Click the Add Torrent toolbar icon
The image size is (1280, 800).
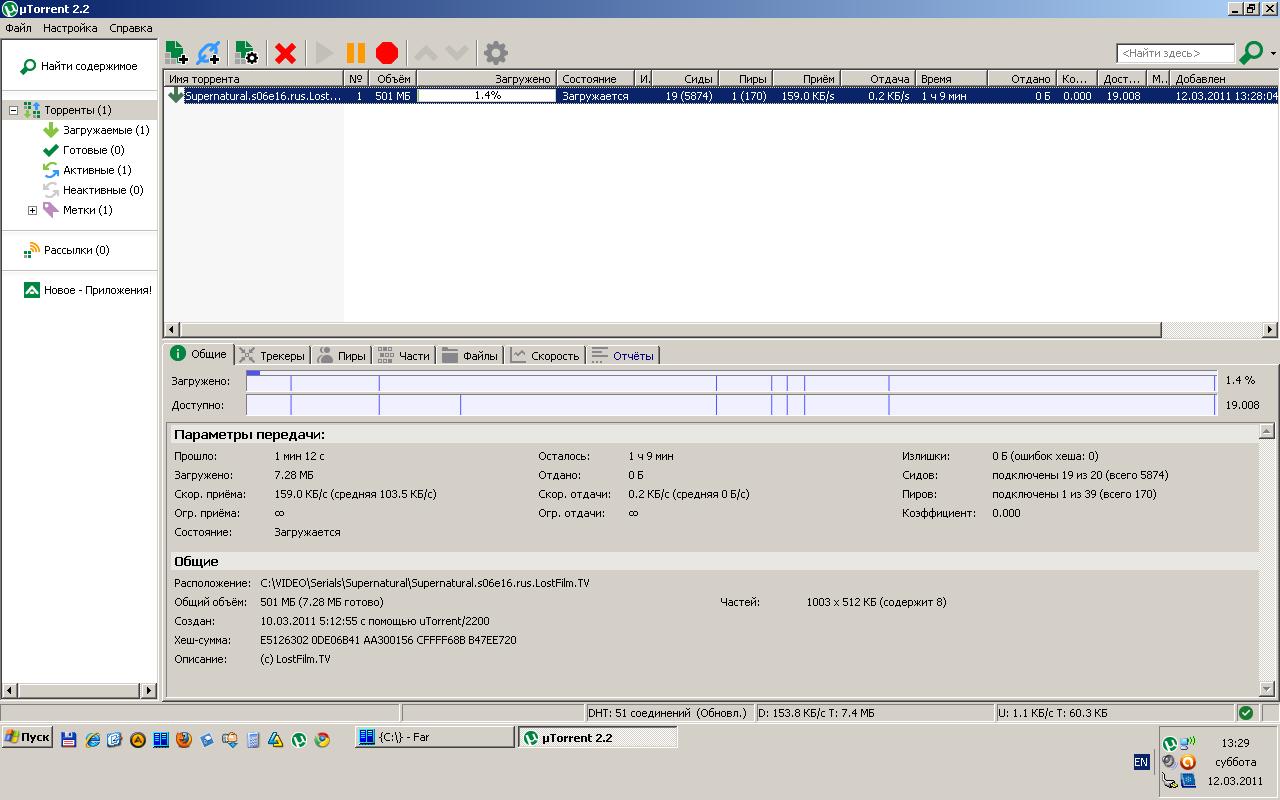coord(176,52)
